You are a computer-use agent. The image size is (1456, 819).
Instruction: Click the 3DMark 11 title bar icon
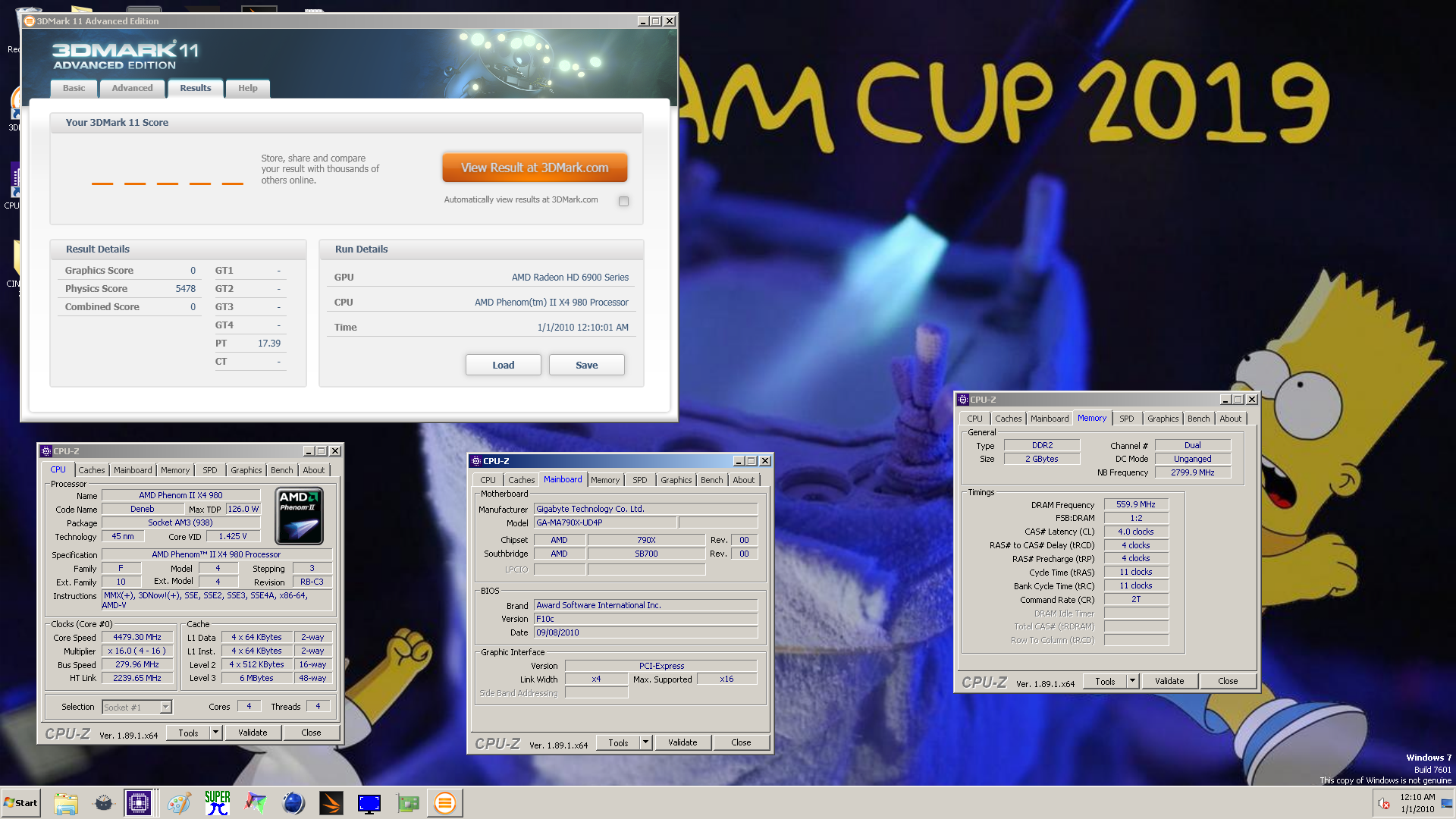[x=30, y=21]
